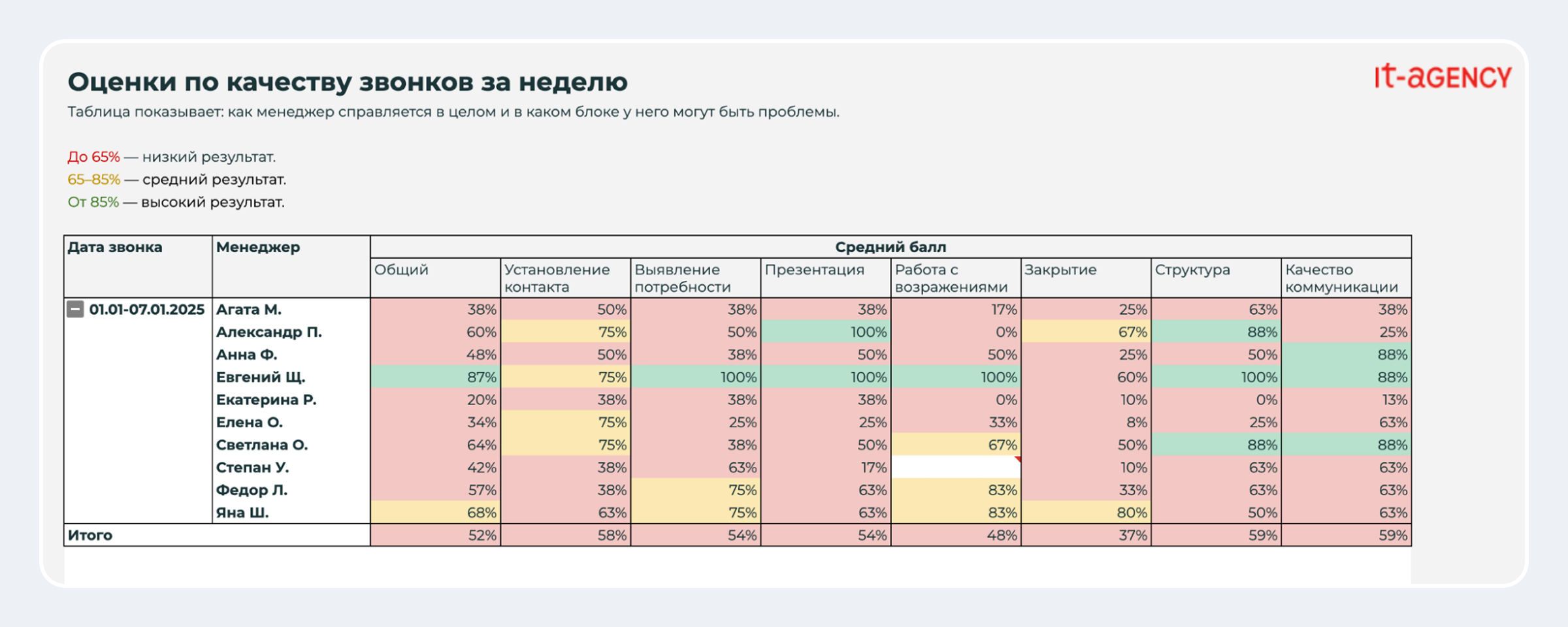Select the Качество коммуникации column header
The image size is (1568, 627).
point(1341,278)
